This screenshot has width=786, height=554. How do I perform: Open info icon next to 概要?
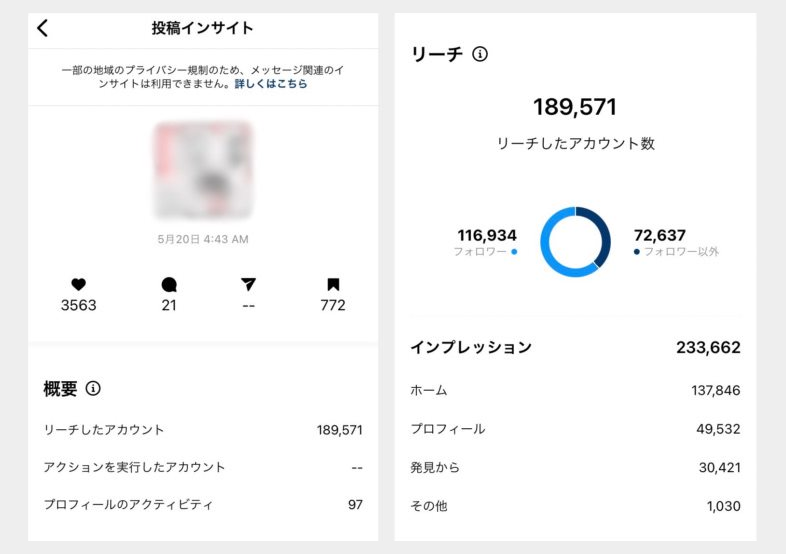point(93,388)
